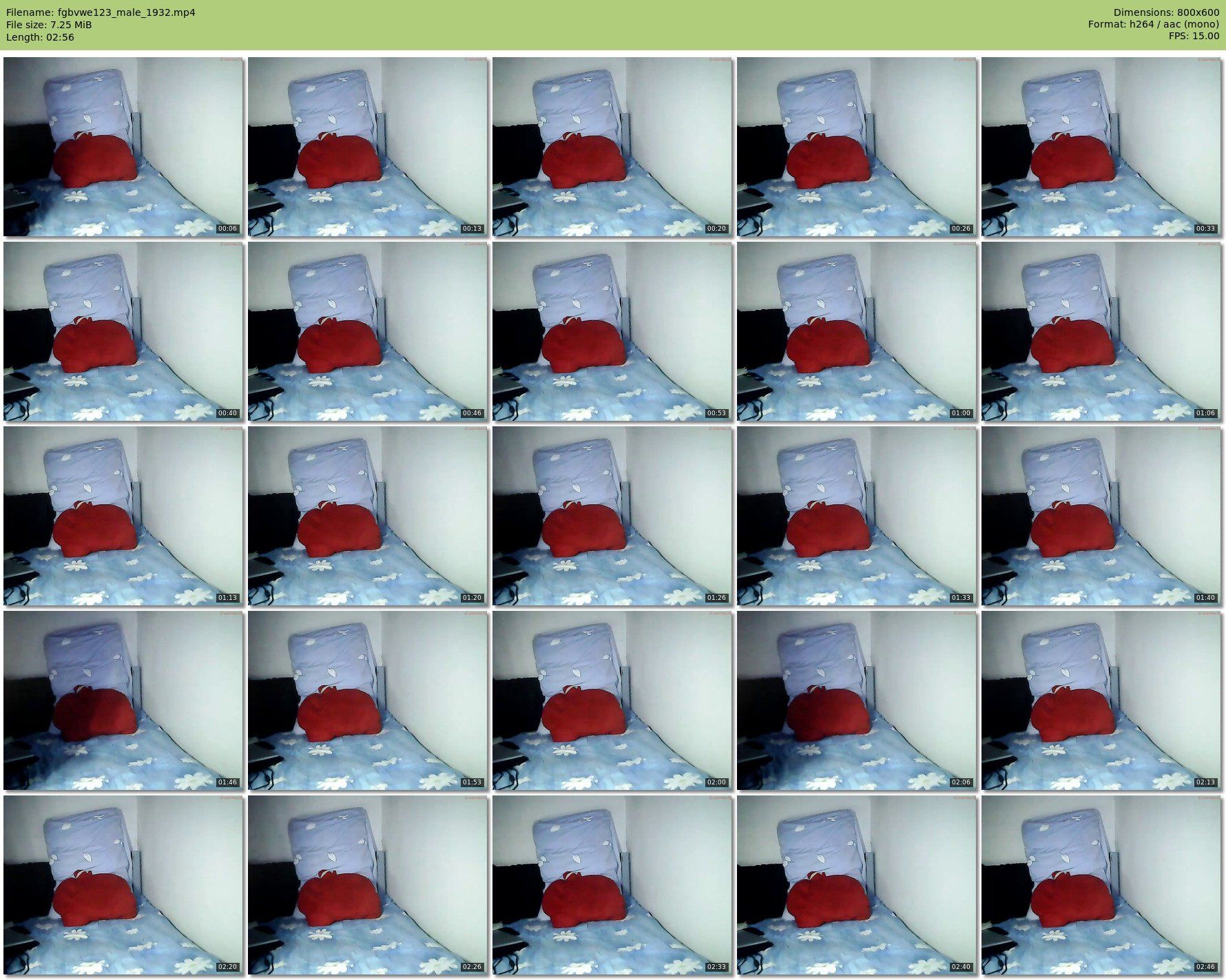Choose the frame captured at 00:53
This screenshot has height=980, width=1226.
point(612,331)
